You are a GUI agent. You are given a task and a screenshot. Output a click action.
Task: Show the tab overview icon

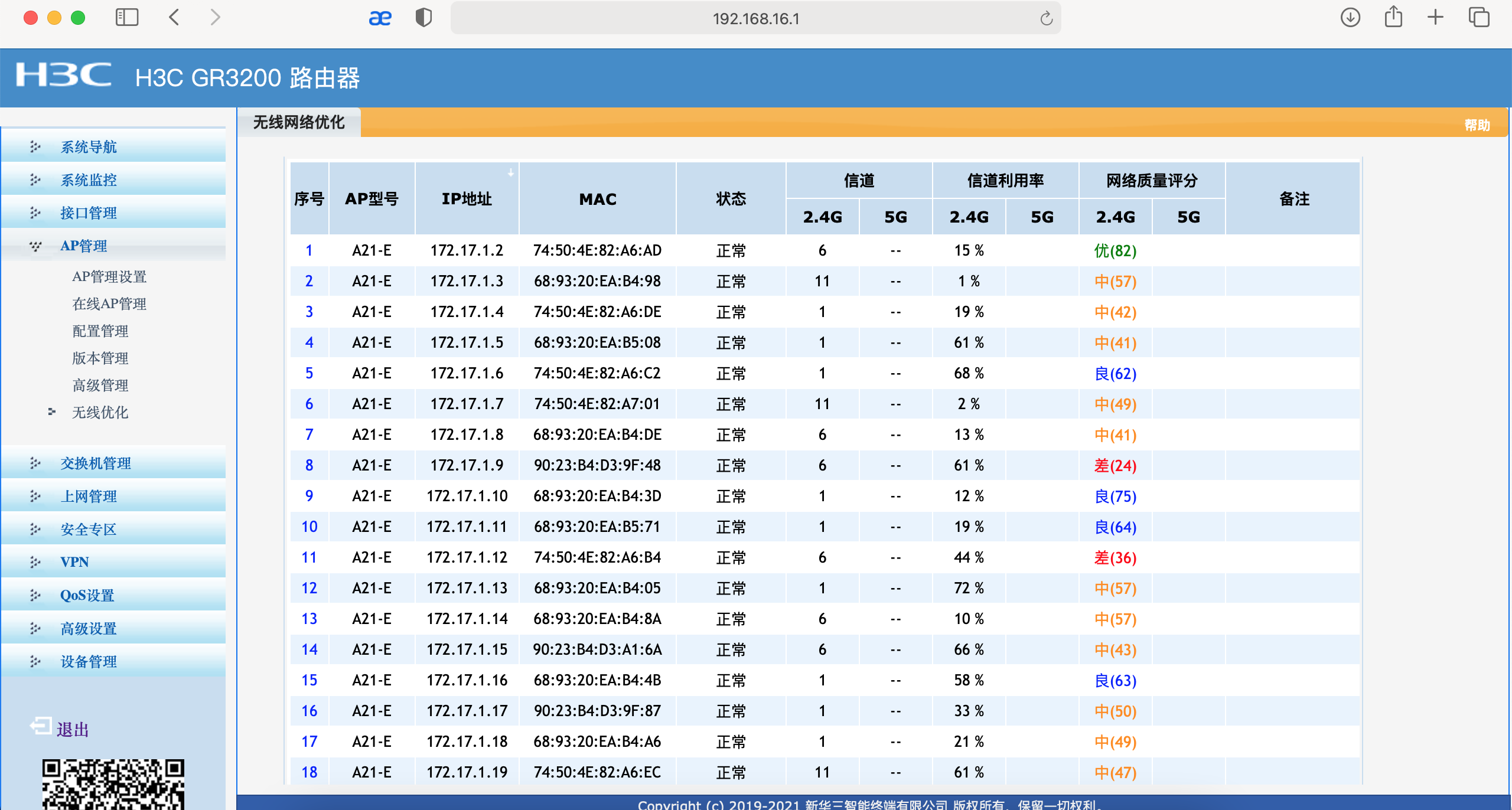click(1479, 18)
